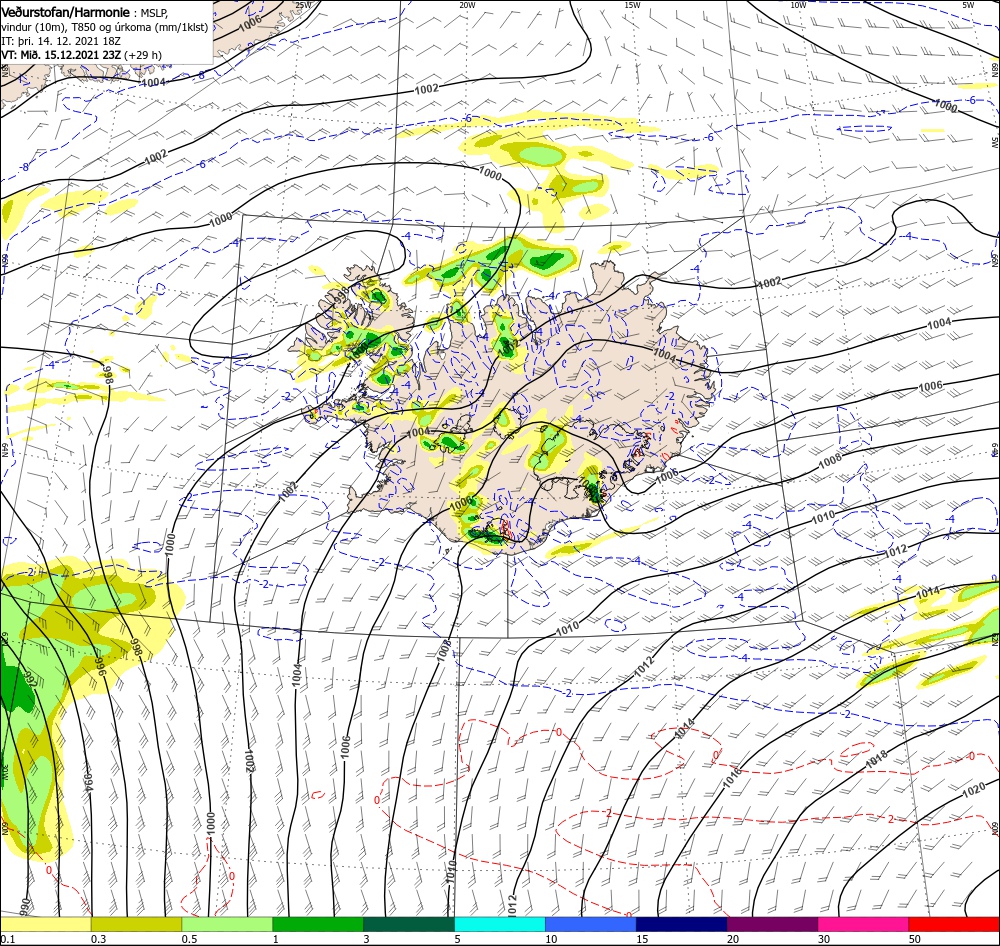The height and width of the screenshot is (946, 1000).
Task: Click the olive 0.3–0.5 legend swatch
Action: (136, 924)
